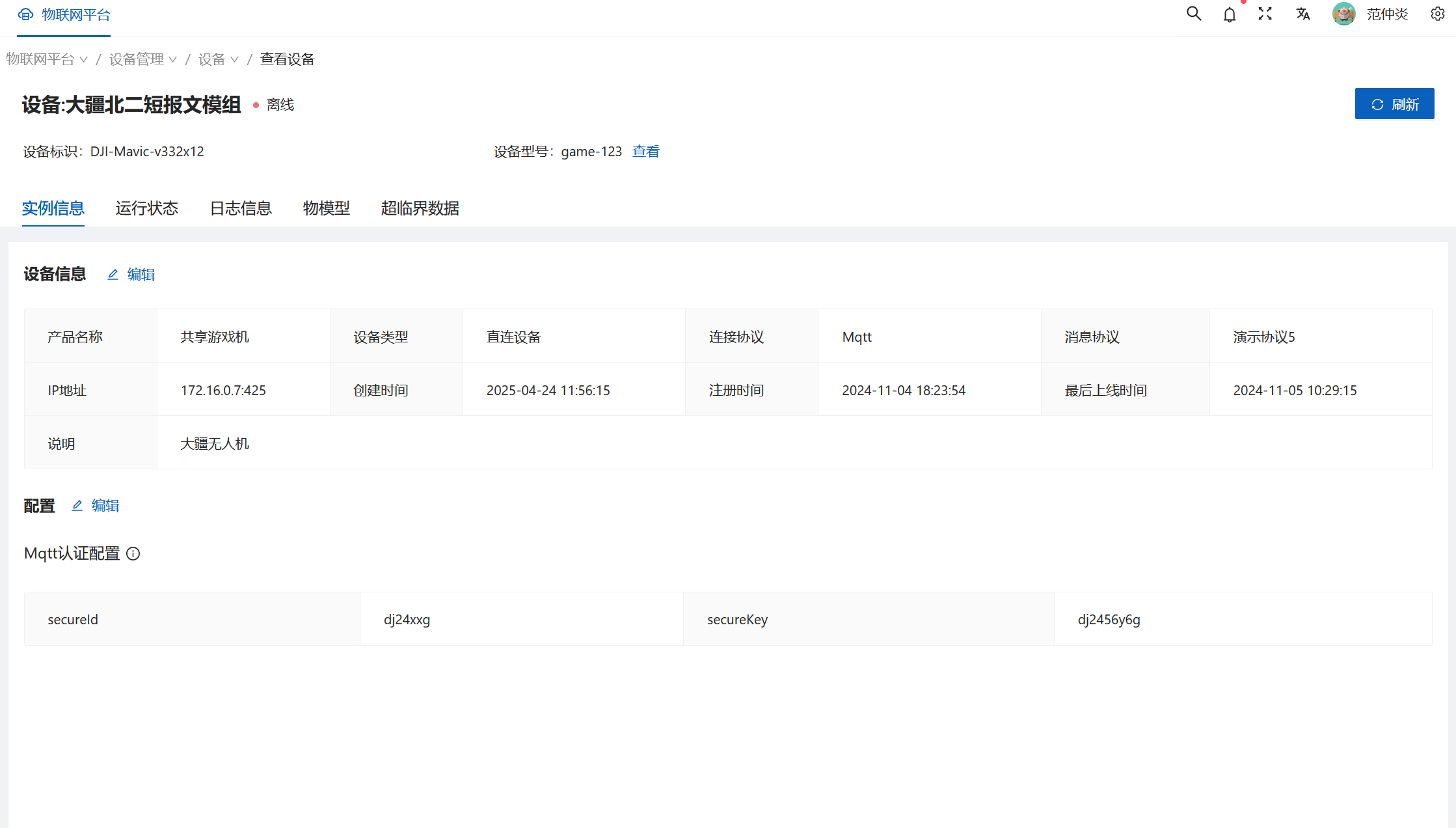
Task: Open the 物模型 tab
Action: [327, 208]
